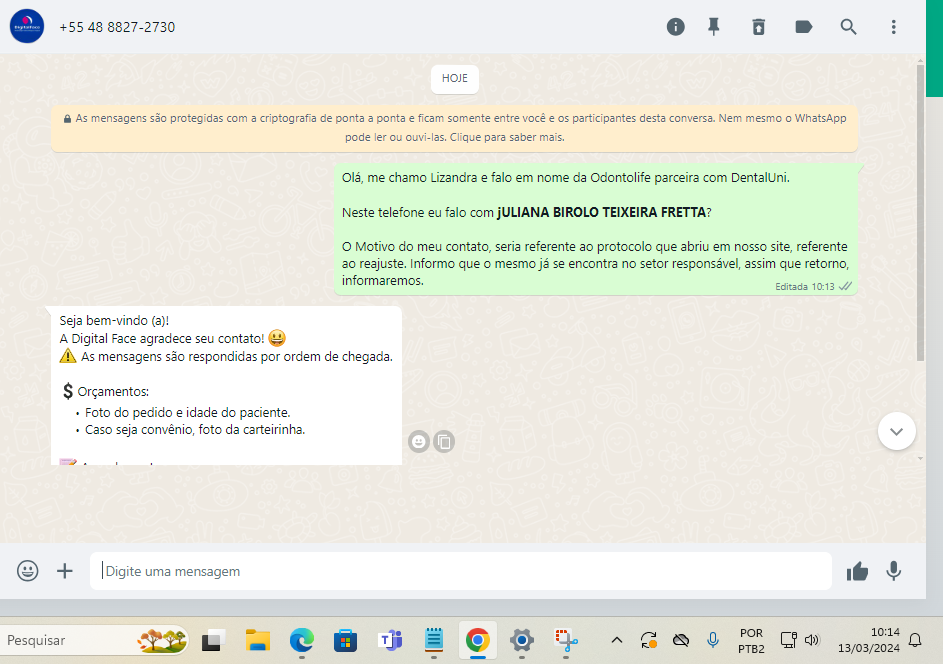
Task: Open the emoji picker beside message box
Action: click(28, 571)
